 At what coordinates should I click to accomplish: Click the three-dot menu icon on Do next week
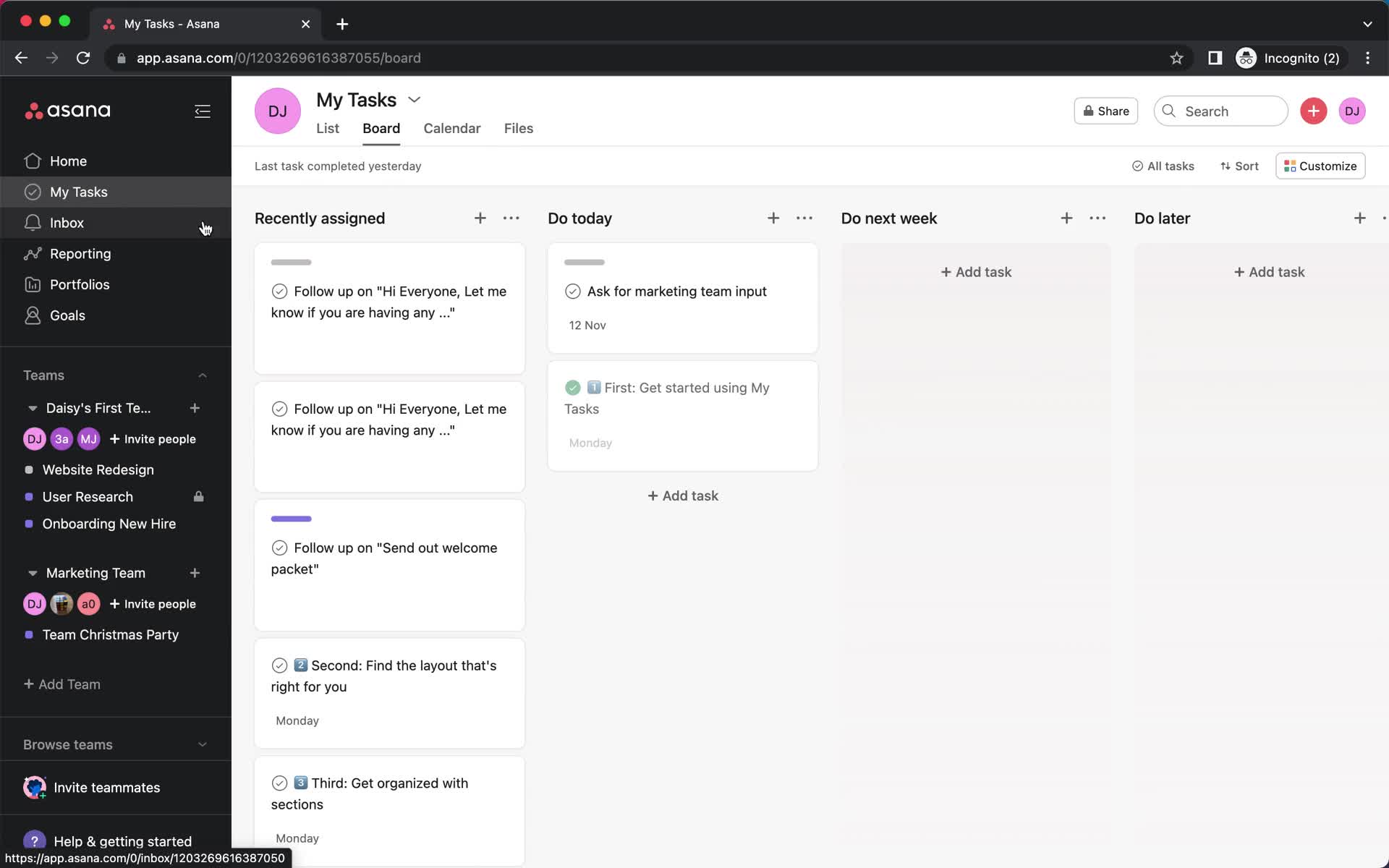1097,218
